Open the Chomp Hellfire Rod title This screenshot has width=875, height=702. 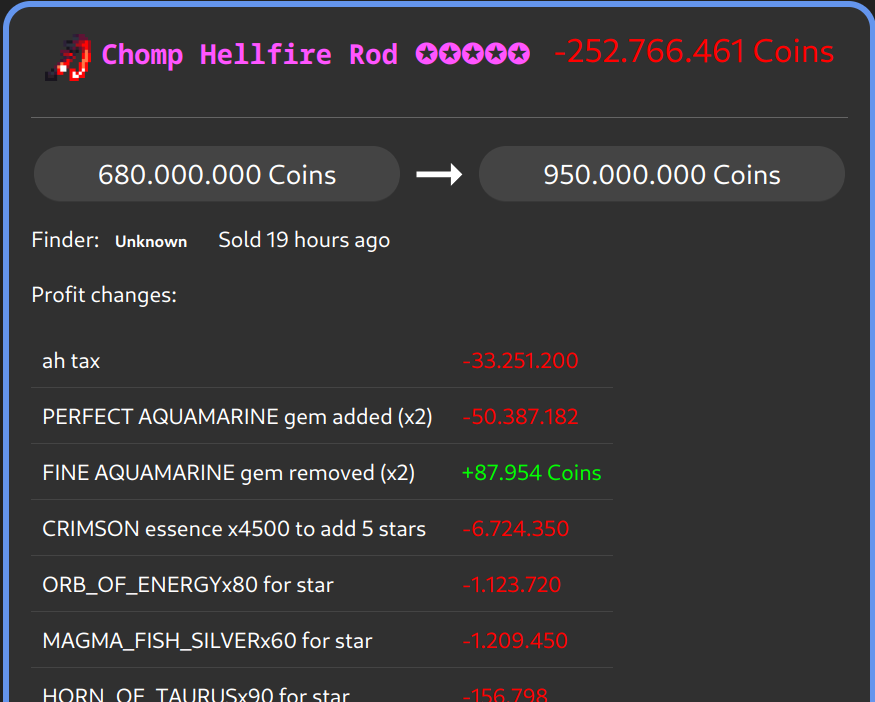pos(250,54)
